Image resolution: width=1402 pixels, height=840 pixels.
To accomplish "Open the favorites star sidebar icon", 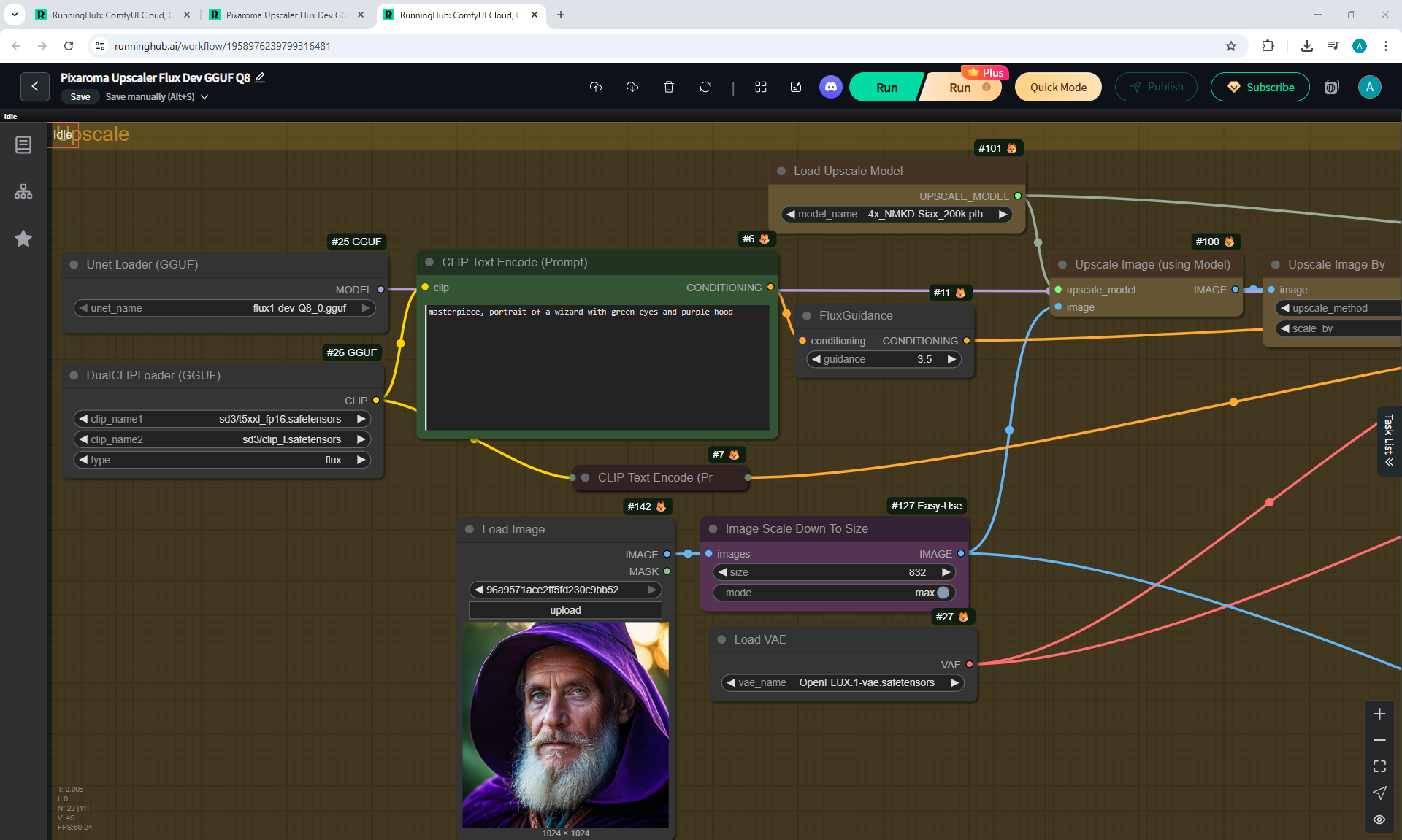I will click(x=23, y=239).
